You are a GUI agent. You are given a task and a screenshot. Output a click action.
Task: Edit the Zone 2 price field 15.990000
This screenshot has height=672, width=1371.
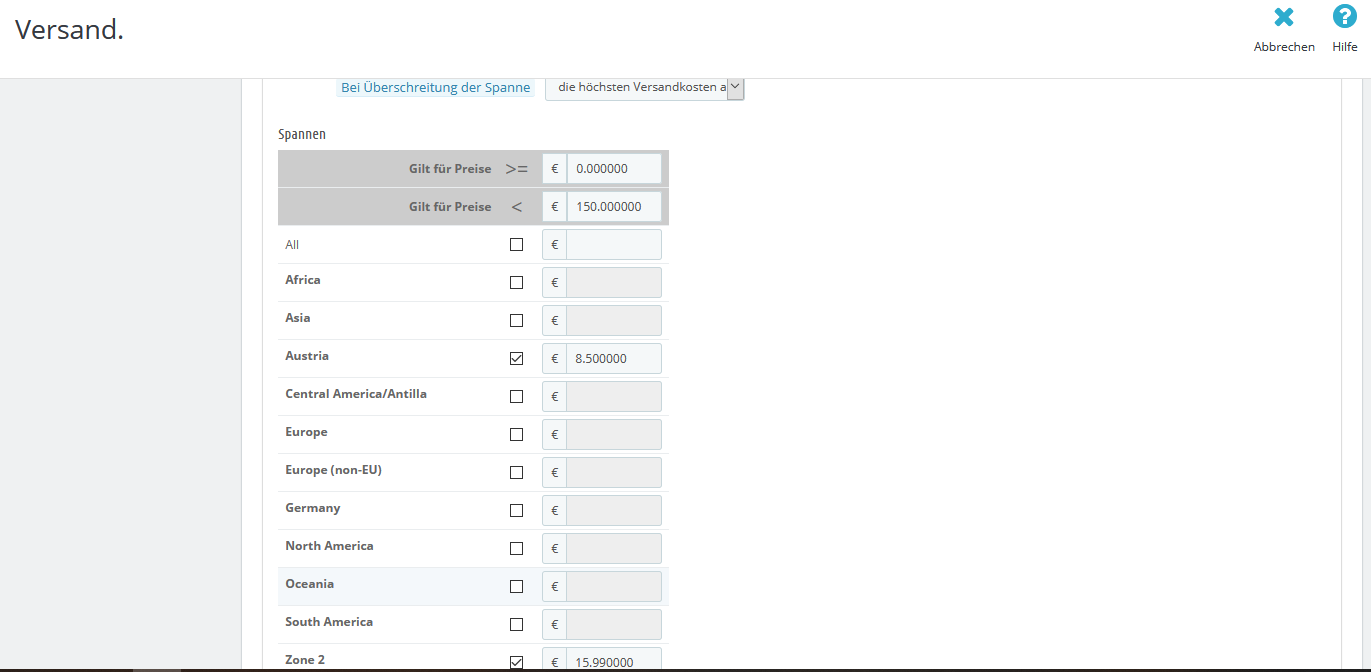click(x=614, y=661)
